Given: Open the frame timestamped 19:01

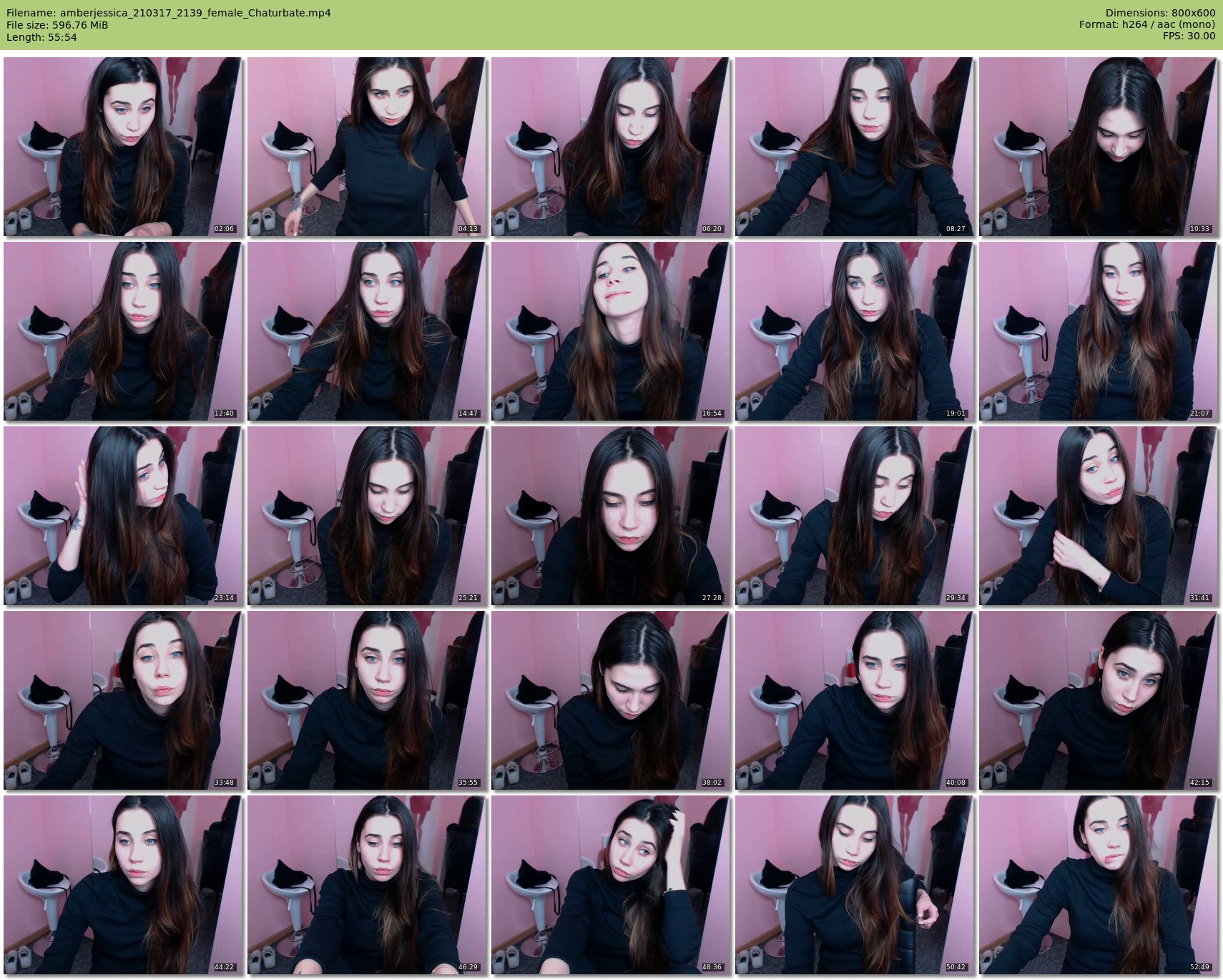Looking at the screenshot, I should tap(855, 331).
